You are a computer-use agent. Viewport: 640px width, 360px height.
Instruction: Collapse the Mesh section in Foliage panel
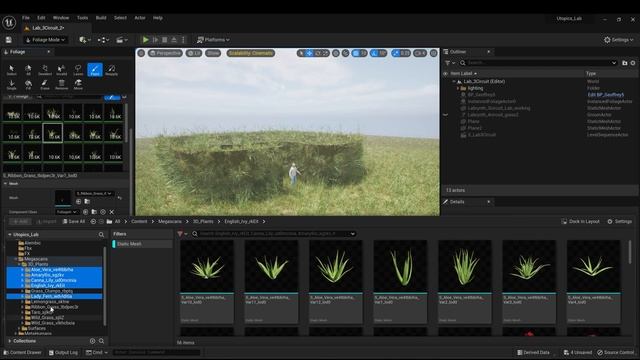coord(5,184)
